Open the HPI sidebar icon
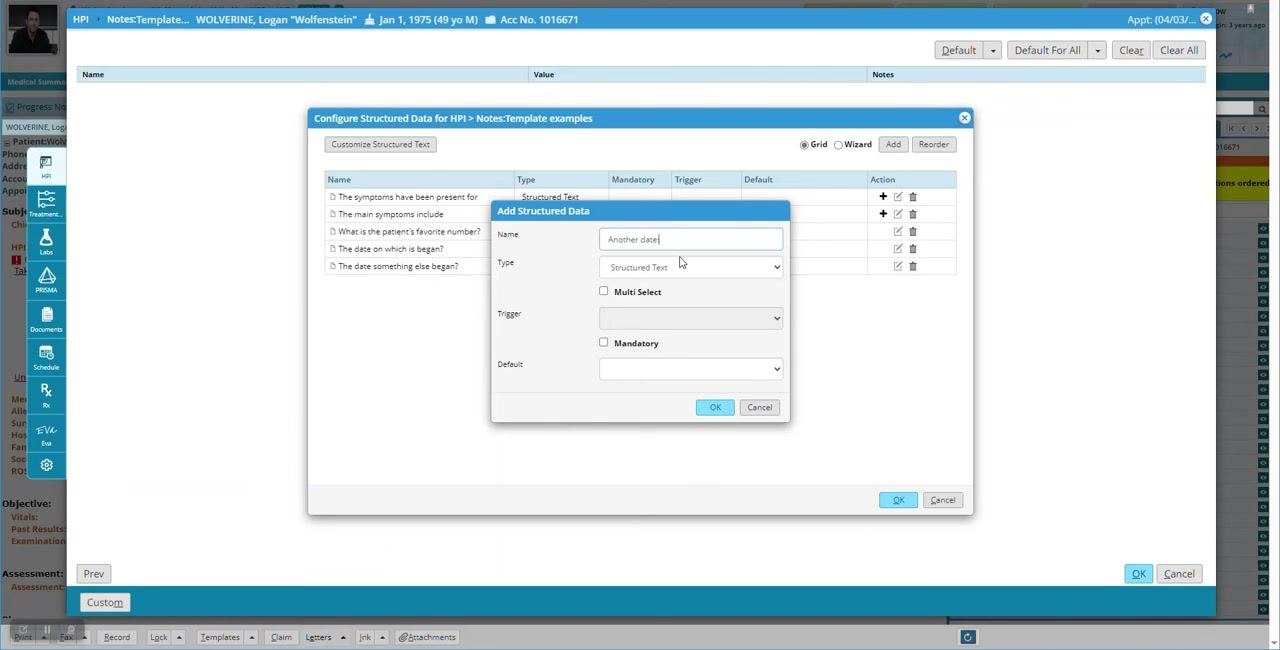Image resolution: width=1280 pixels, height=650 pixels. pyautogui.click(x=46, y=166)
